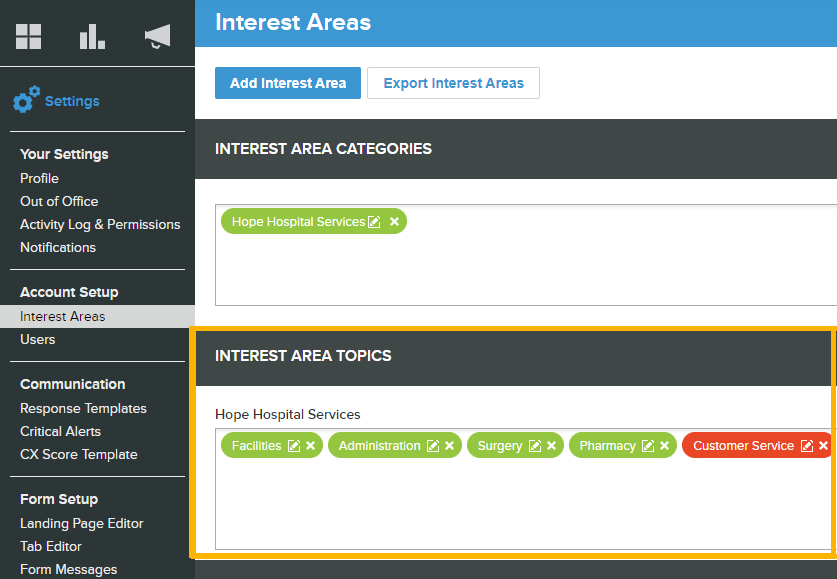The image size is (837, 579).
Task: Edit the Administration topic
Action: click(x=433, y=446)
